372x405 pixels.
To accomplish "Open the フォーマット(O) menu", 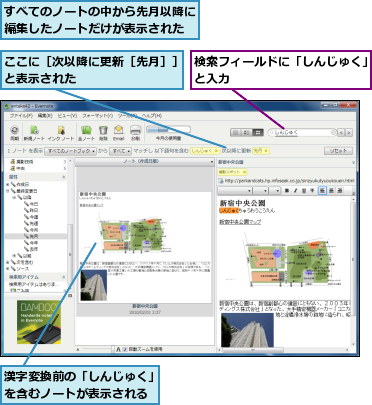I will click(97, 116).
